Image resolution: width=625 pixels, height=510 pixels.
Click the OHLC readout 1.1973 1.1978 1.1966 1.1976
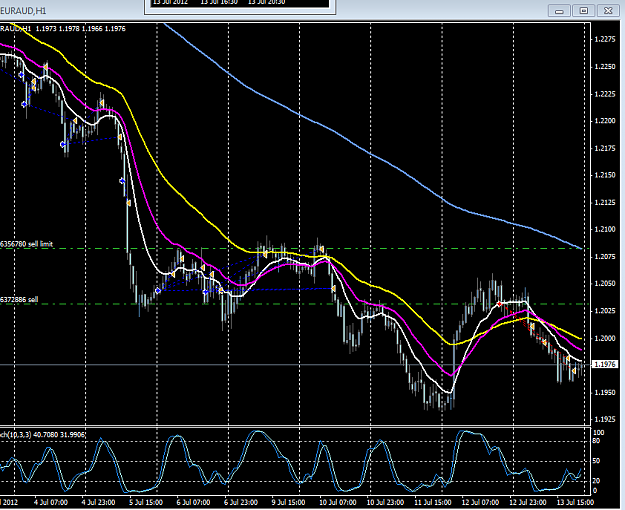click(x=81, y=29)
